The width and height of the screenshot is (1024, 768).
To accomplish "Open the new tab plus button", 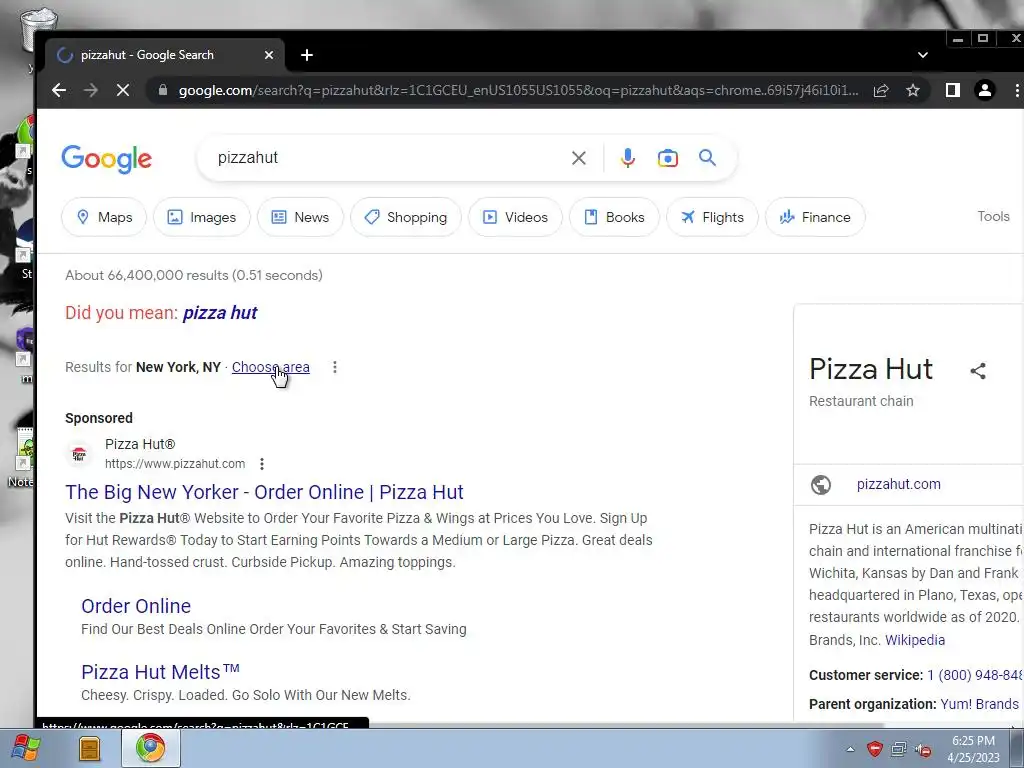I will point(307,56).
